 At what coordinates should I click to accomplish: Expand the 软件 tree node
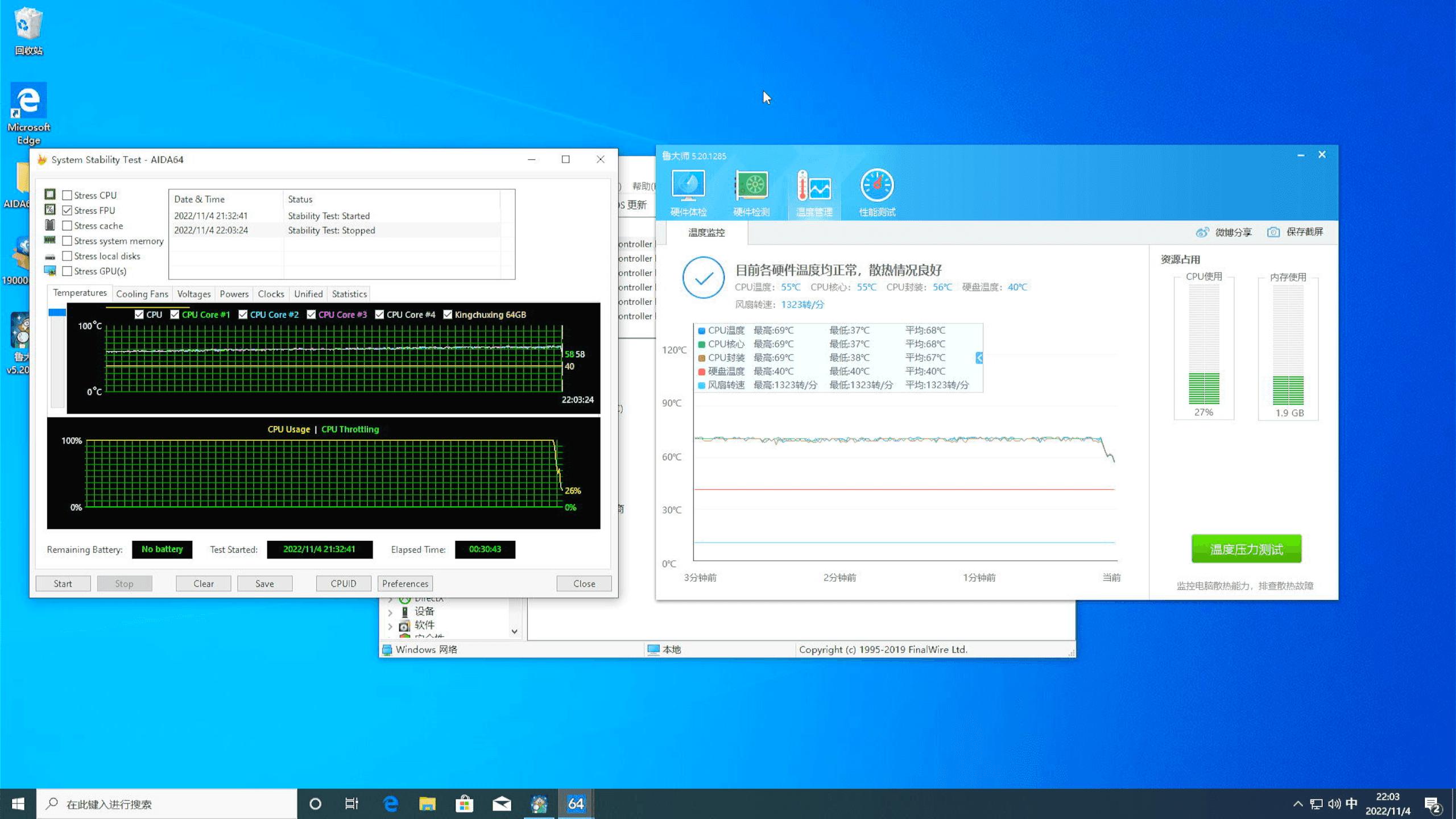[x=390, y=626]
